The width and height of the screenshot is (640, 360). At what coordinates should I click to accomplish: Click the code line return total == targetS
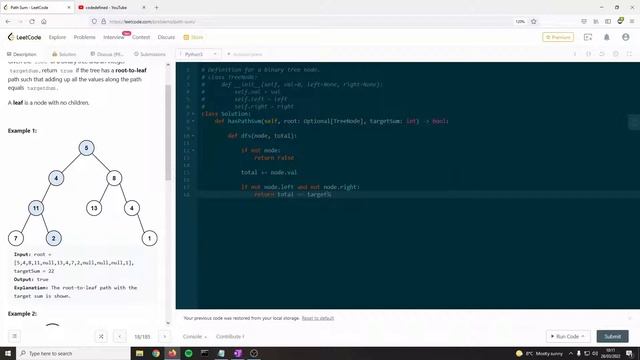[293, 195]
